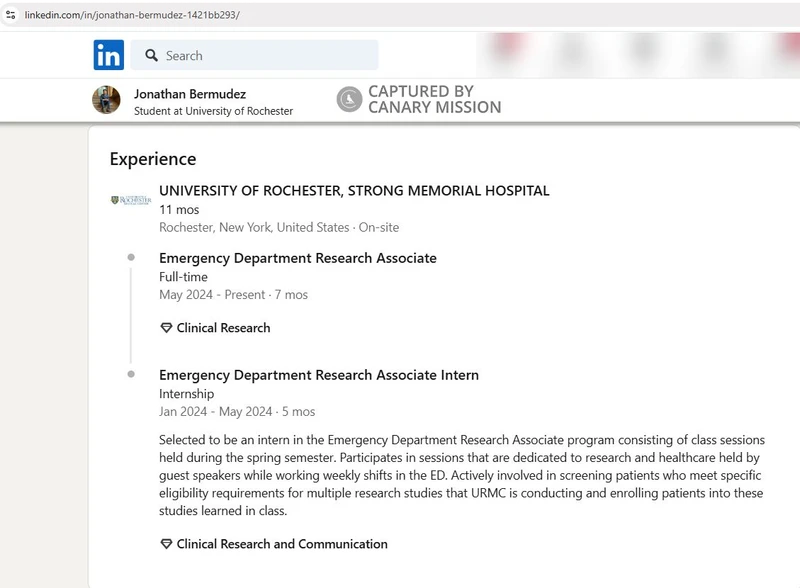This screenshot has height=588, width=800.
Task: Click timeline dot for Research Associate role
Action: click(x=131, y=257)
